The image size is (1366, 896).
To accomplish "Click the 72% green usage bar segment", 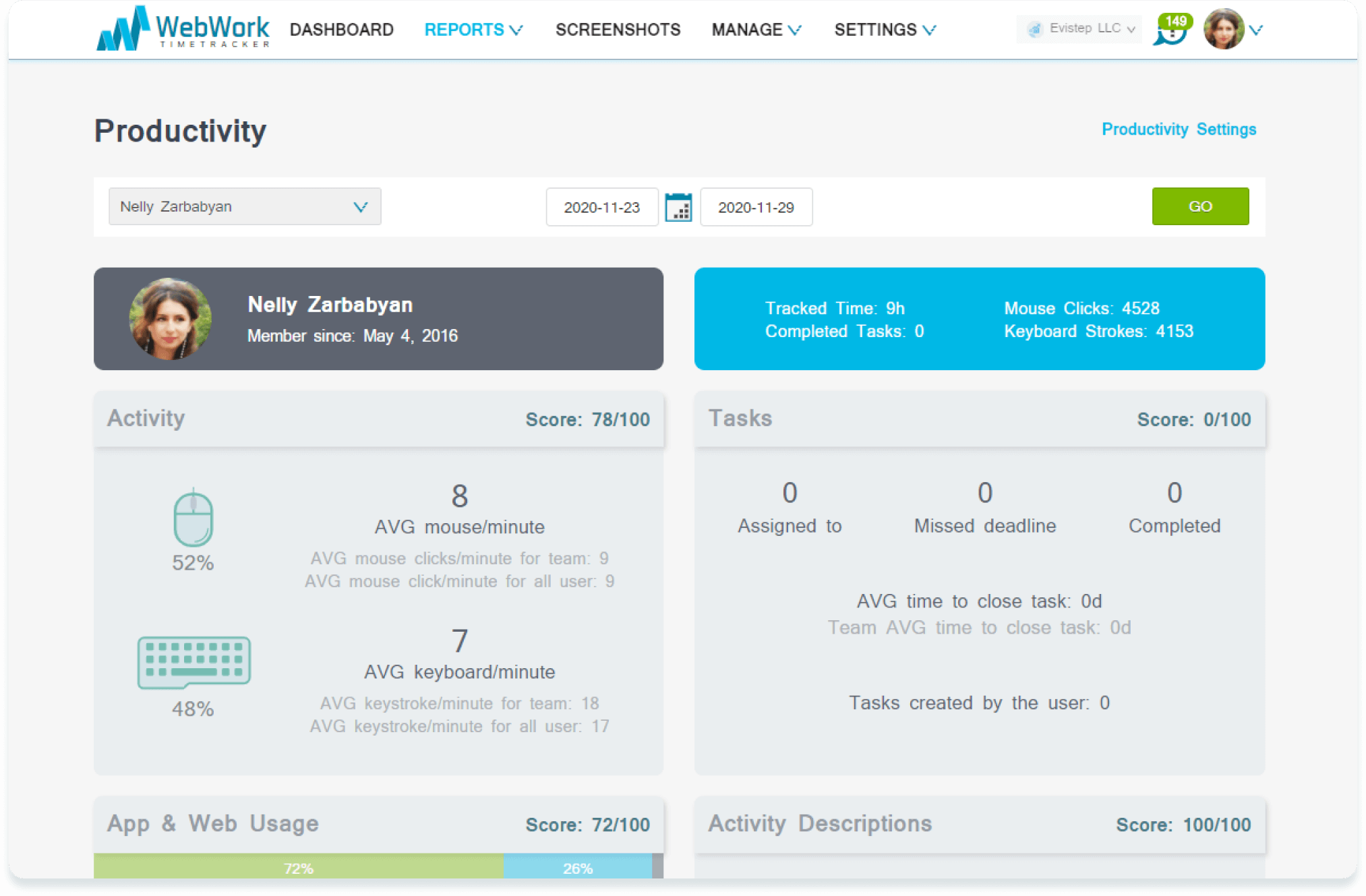I will [299, 866].
